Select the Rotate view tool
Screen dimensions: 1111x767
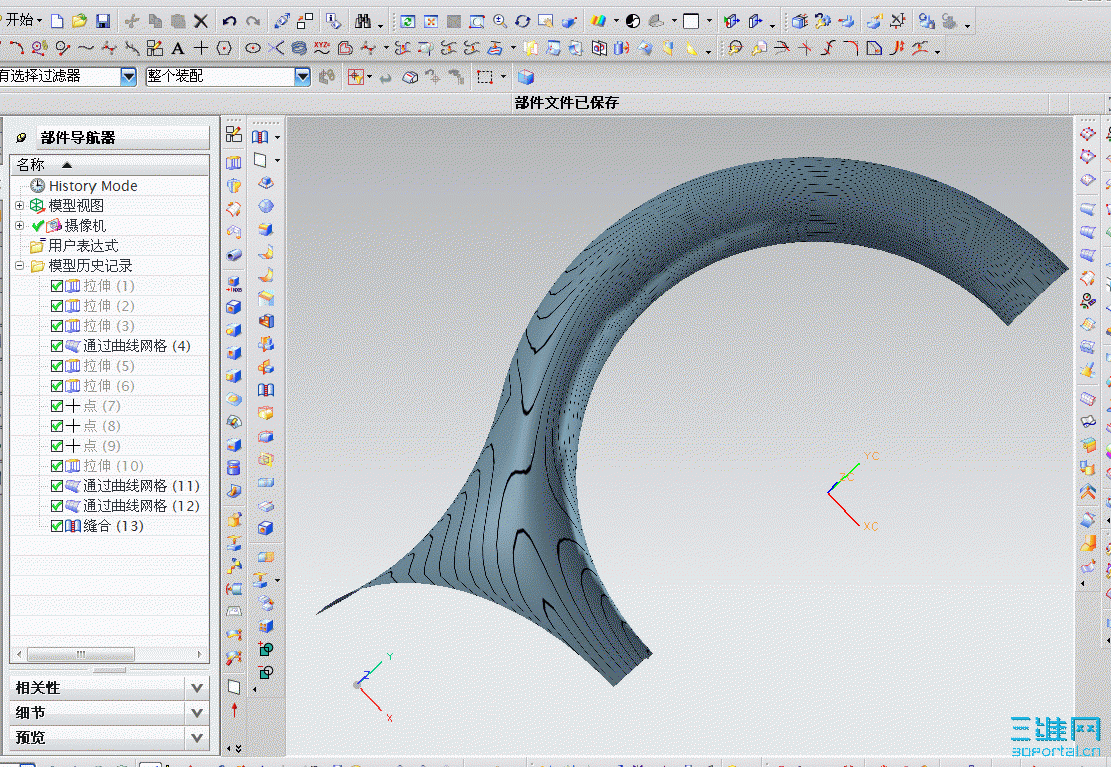523,21
